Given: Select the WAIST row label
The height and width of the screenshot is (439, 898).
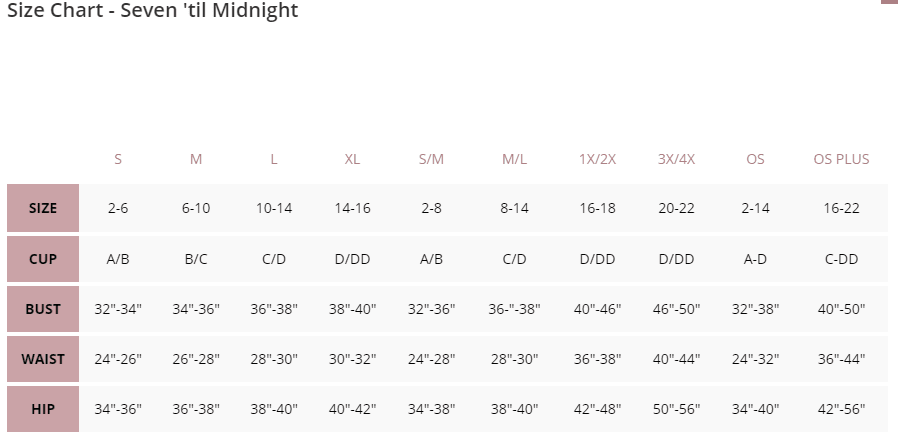Looking at the screenshot, I should pyautogui.click(x=43, y=359).
